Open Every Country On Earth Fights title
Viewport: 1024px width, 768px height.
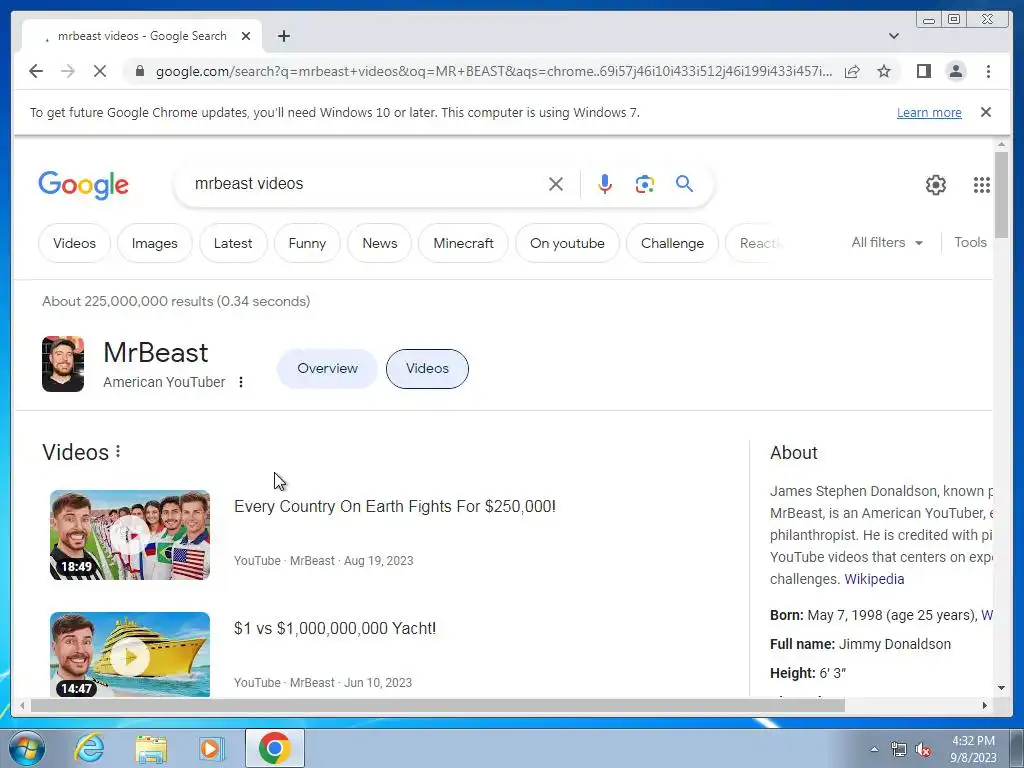[x=394, y=507]
